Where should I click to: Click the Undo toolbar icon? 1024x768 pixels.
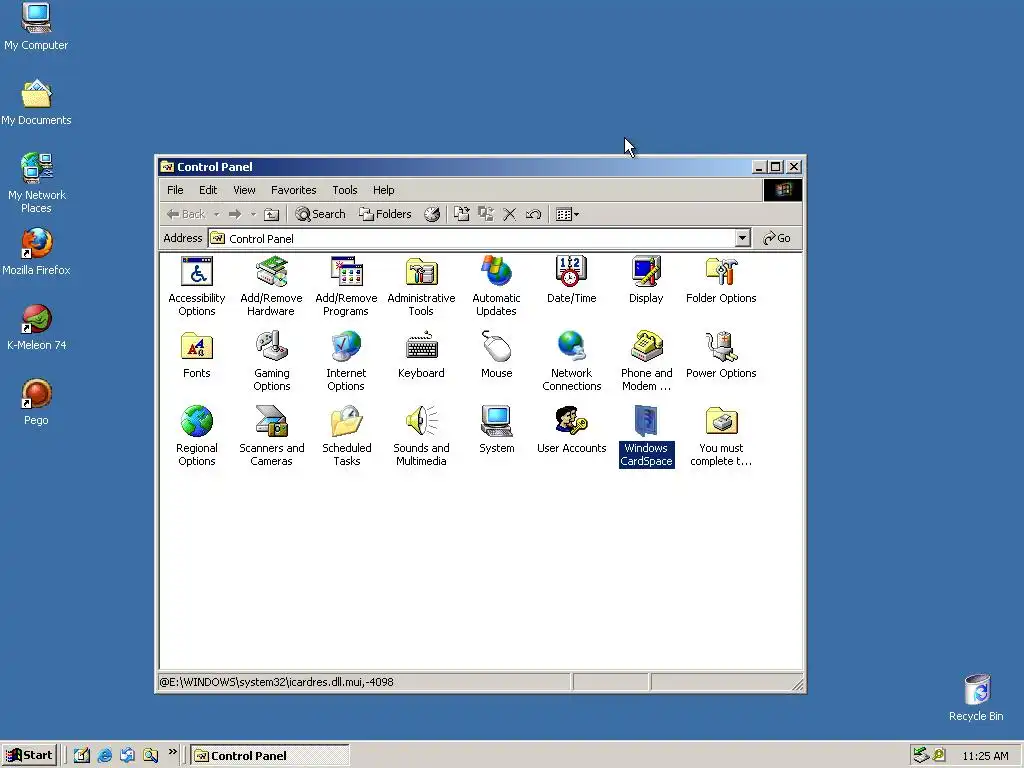point(534,214)
